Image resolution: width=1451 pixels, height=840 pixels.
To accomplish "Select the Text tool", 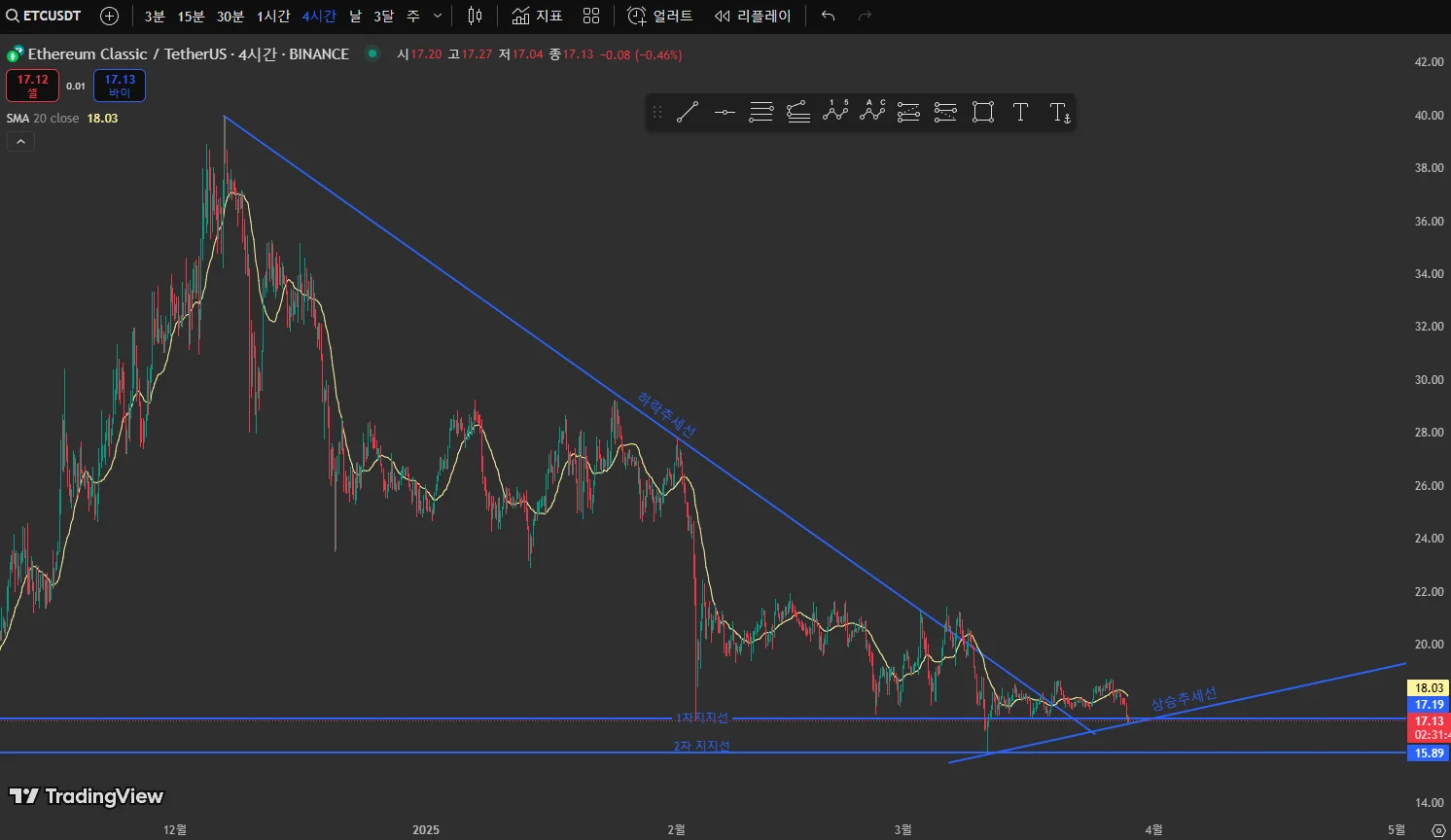I will [x=1020, y=113].
